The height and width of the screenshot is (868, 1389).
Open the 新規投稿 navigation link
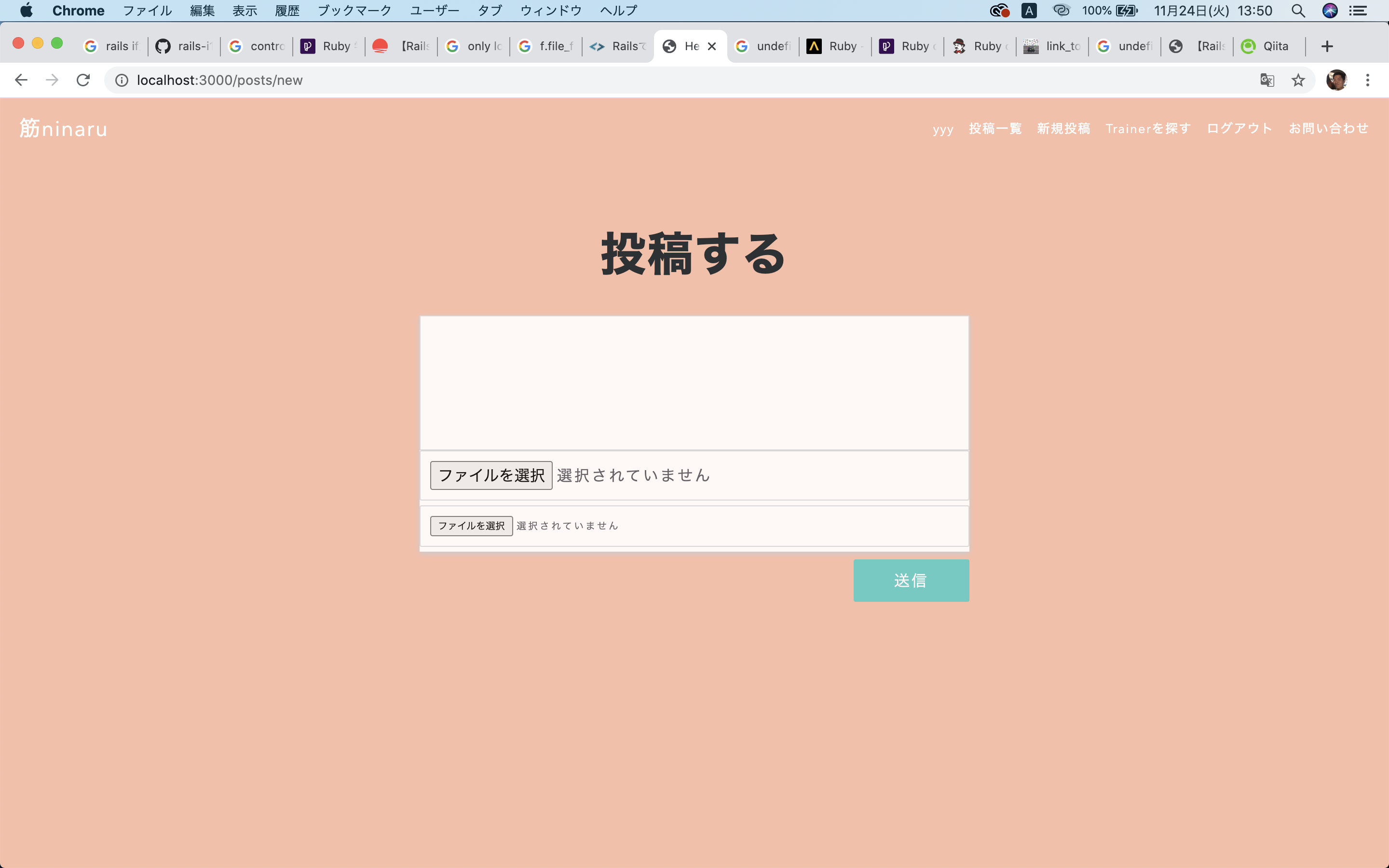(x=1063, y=128)
